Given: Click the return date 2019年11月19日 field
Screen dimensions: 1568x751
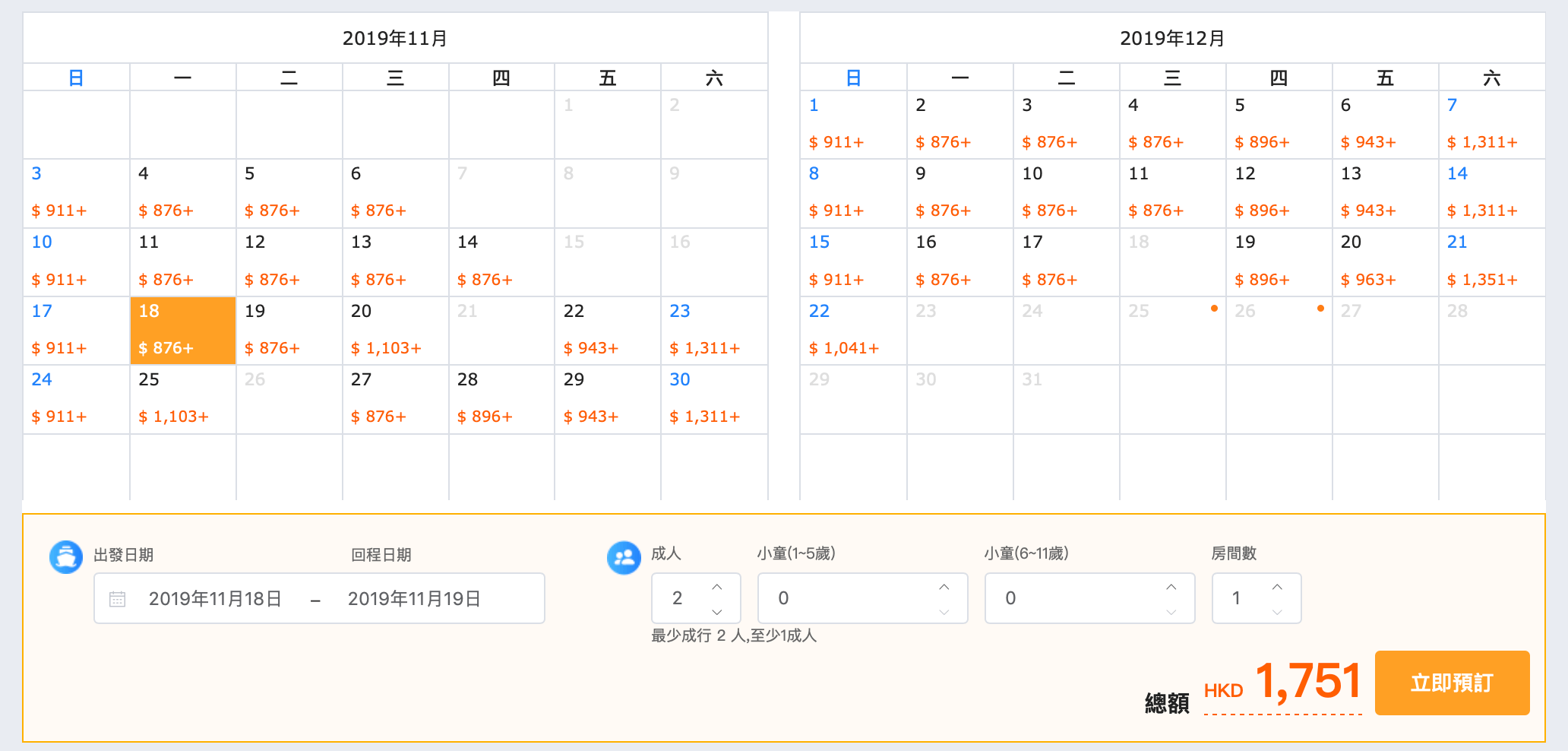Looking at the screenshot, I should click(414, 599).
